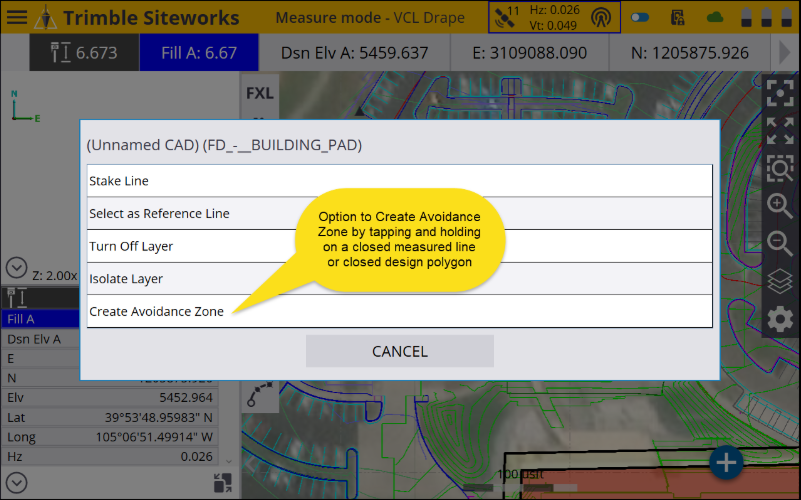Open the FXL feature library button
This screenshot has width=801, height=500.
260,93
